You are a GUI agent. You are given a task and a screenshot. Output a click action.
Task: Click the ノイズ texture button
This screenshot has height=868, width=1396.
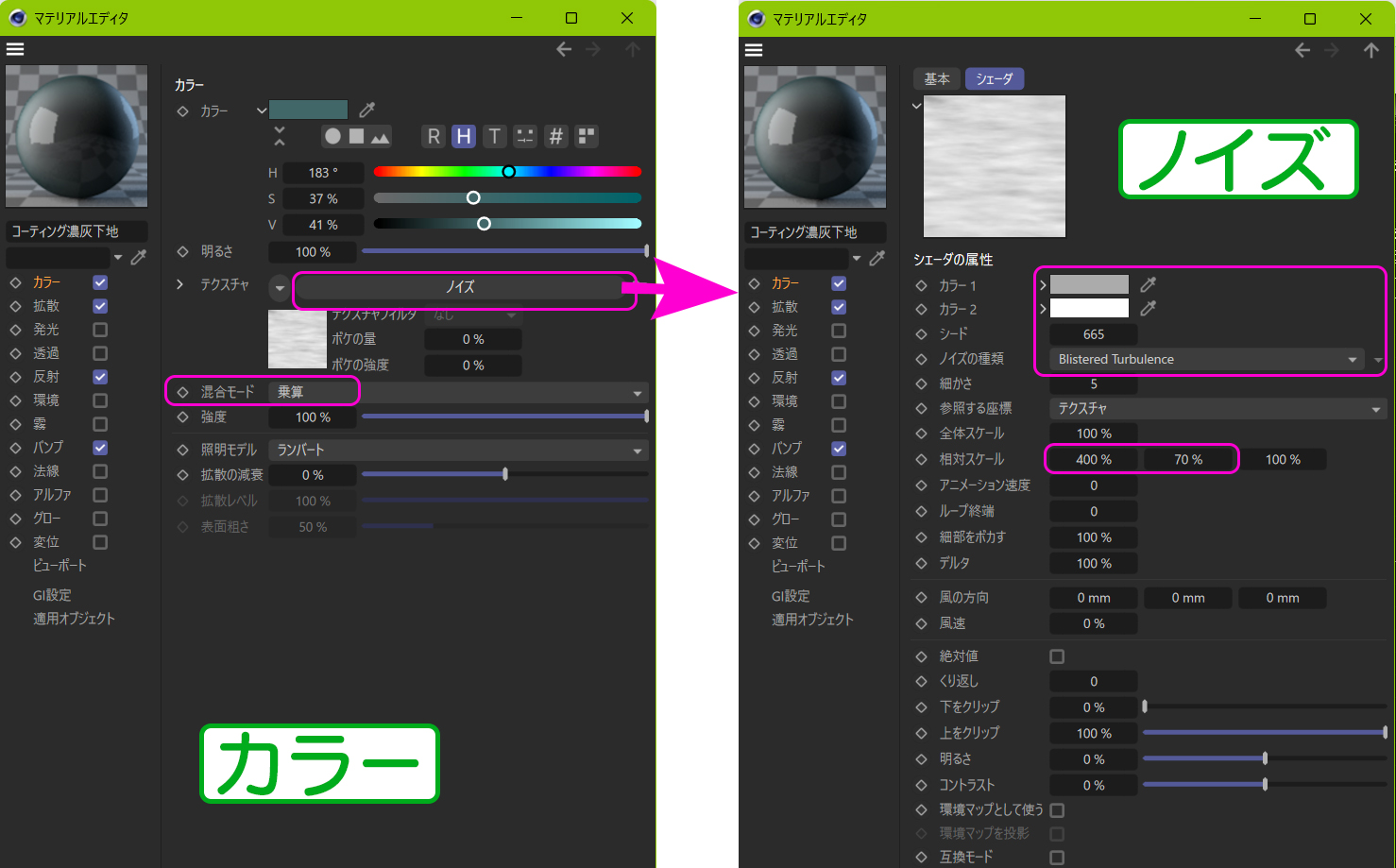(461, 287)
